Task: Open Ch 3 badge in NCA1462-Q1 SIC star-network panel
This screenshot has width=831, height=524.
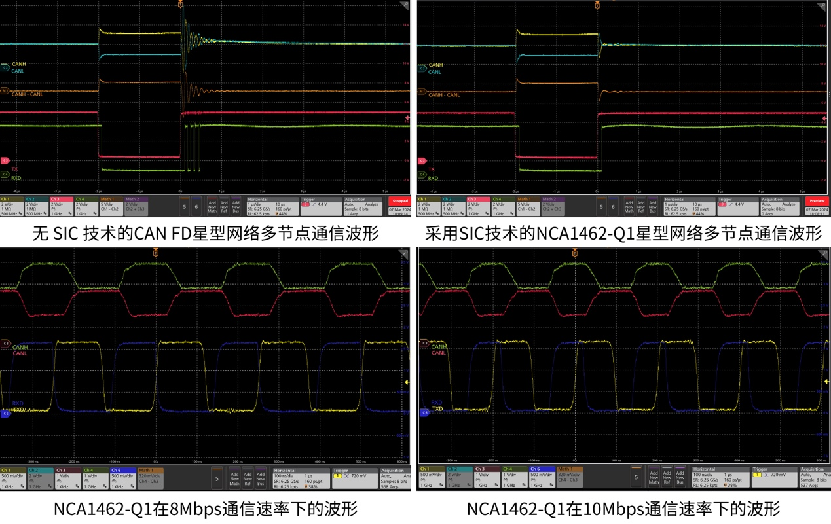Action: pos(479,206)
